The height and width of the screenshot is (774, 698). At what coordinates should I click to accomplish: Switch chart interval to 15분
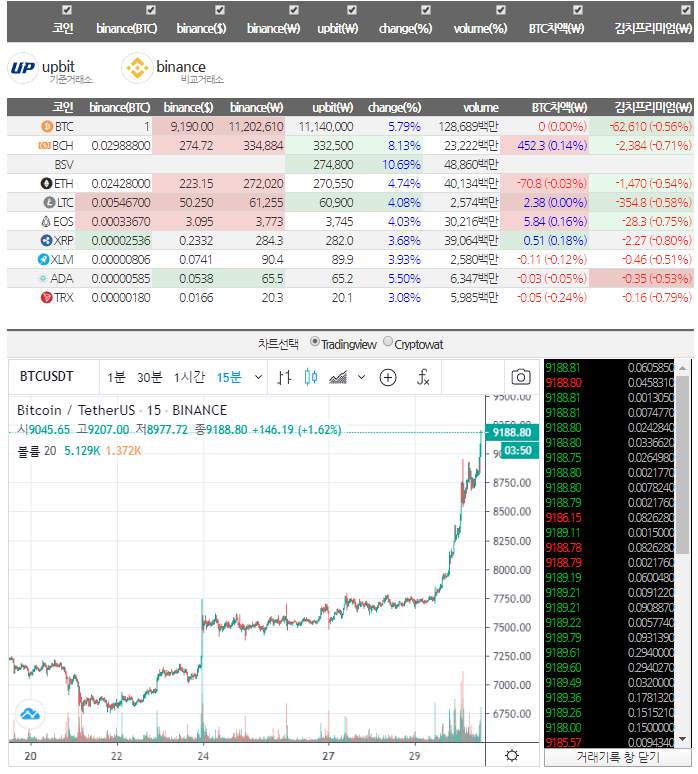[229, 378]
